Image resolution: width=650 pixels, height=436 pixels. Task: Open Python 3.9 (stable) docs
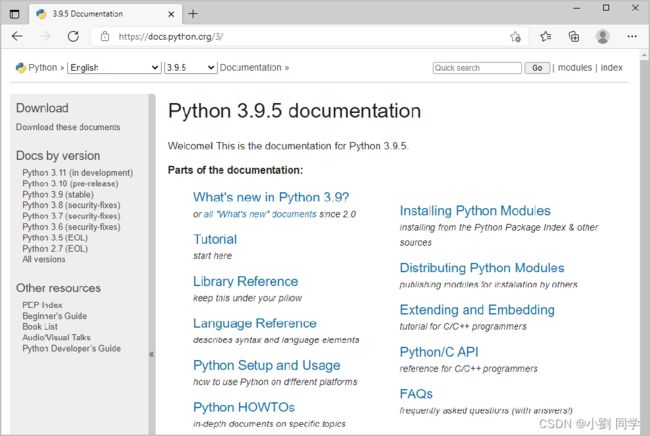coord(58,194)
